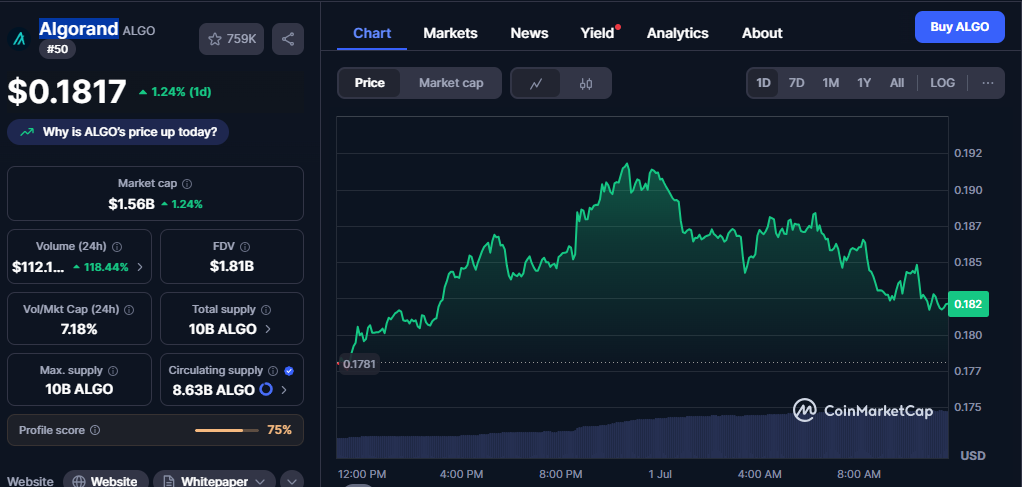1022x487 pixels.
Task: Click the $1.81B FDV value
Action: pos(231,266)
